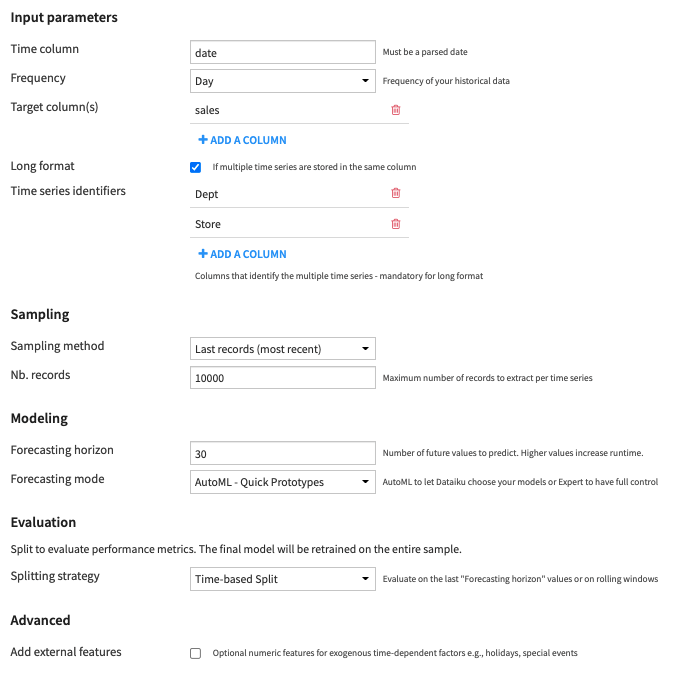
Task: Uncheck the Long format checkbox
Action: pyautogui.click(x=196, y=167)
